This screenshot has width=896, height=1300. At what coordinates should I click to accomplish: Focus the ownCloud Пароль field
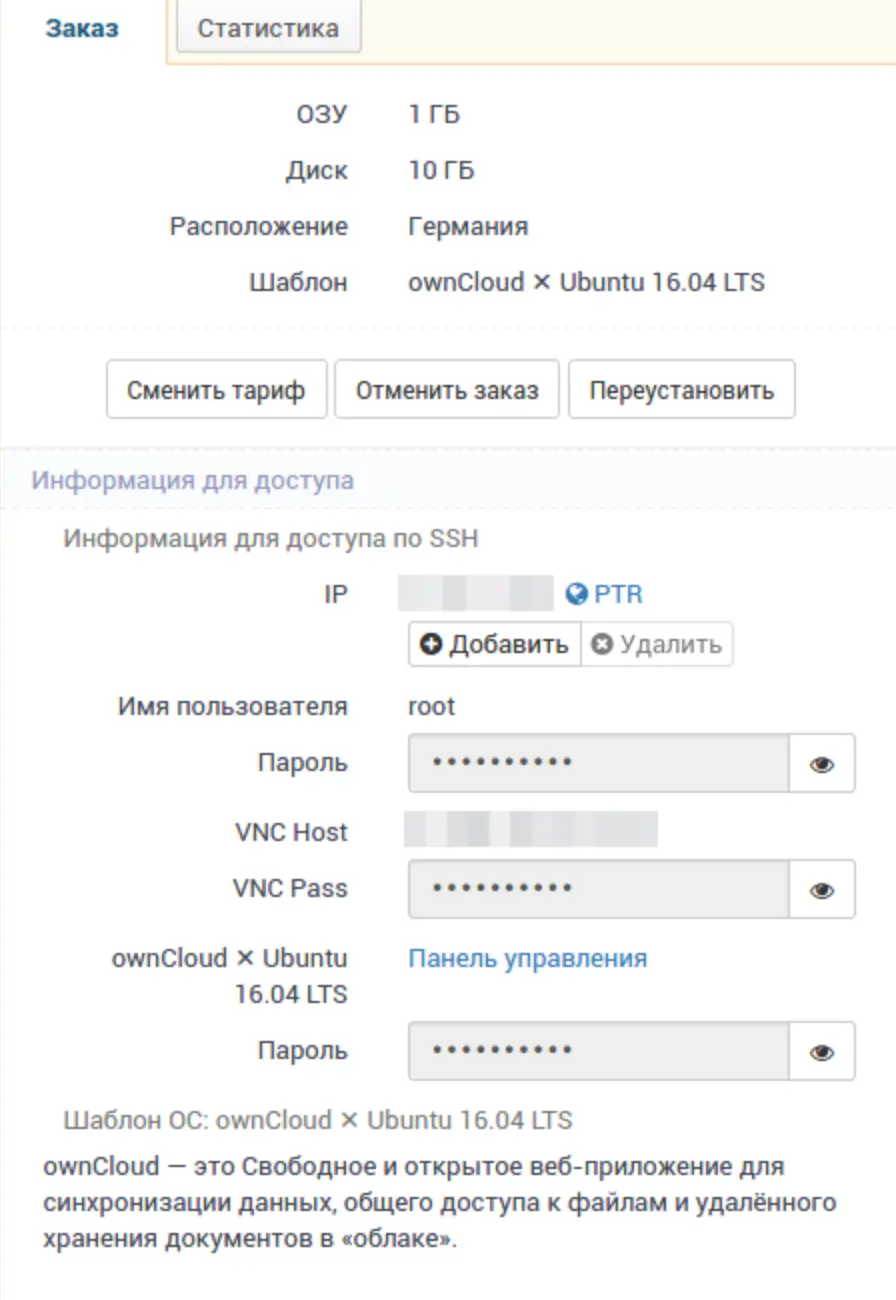click(599, 1051)
